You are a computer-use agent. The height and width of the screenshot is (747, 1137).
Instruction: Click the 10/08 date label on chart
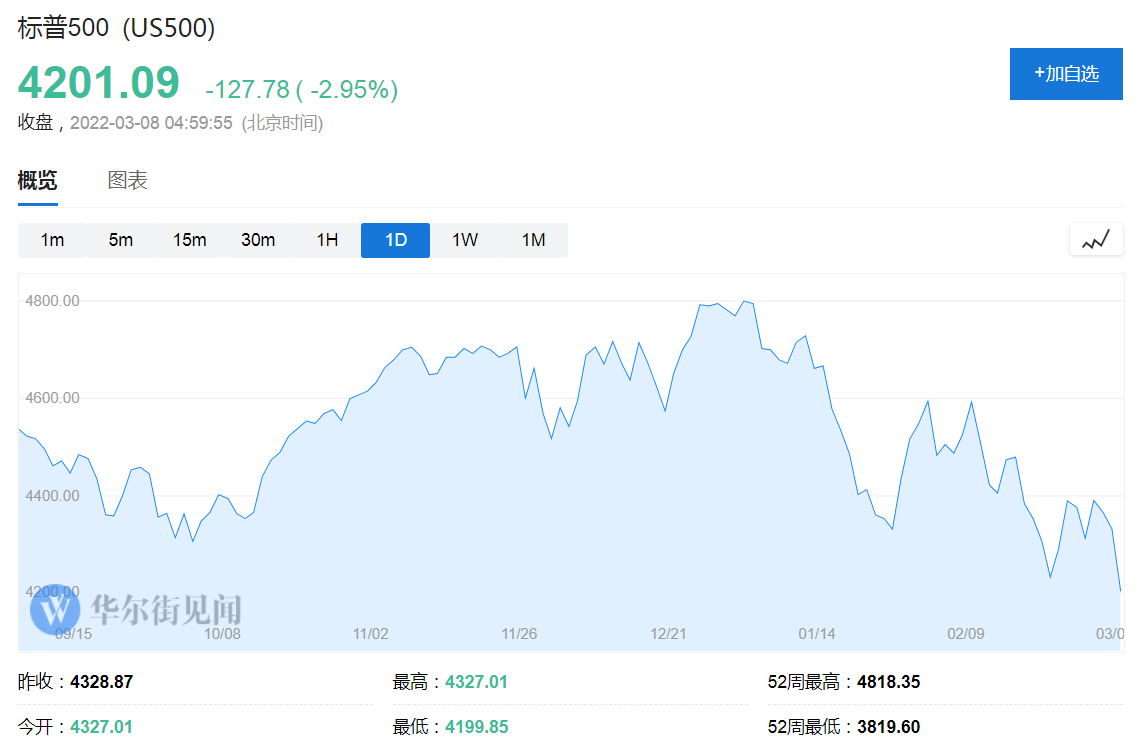coord(222,634)
